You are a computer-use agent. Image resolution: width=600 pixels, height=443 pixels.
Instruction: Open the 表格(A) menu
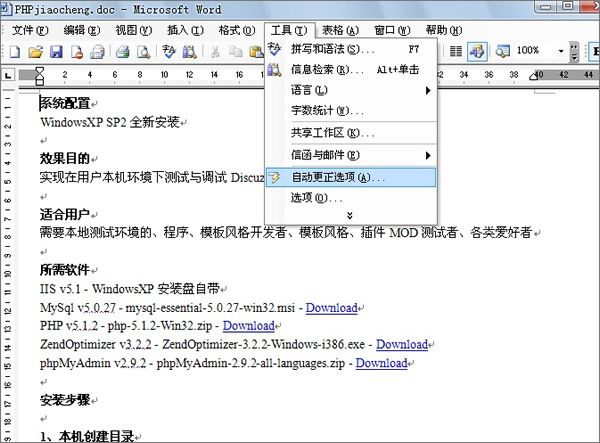tap(340, 30)
